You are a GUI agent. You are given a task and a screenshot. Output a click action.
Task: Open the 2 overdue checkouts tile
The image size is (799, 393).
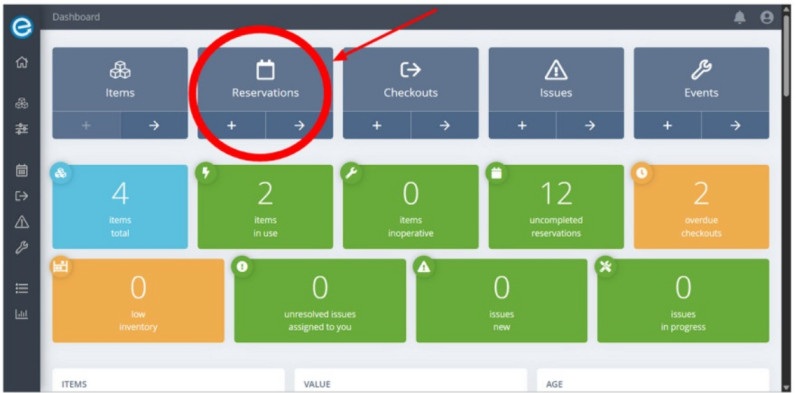click(x=702, y=207)
